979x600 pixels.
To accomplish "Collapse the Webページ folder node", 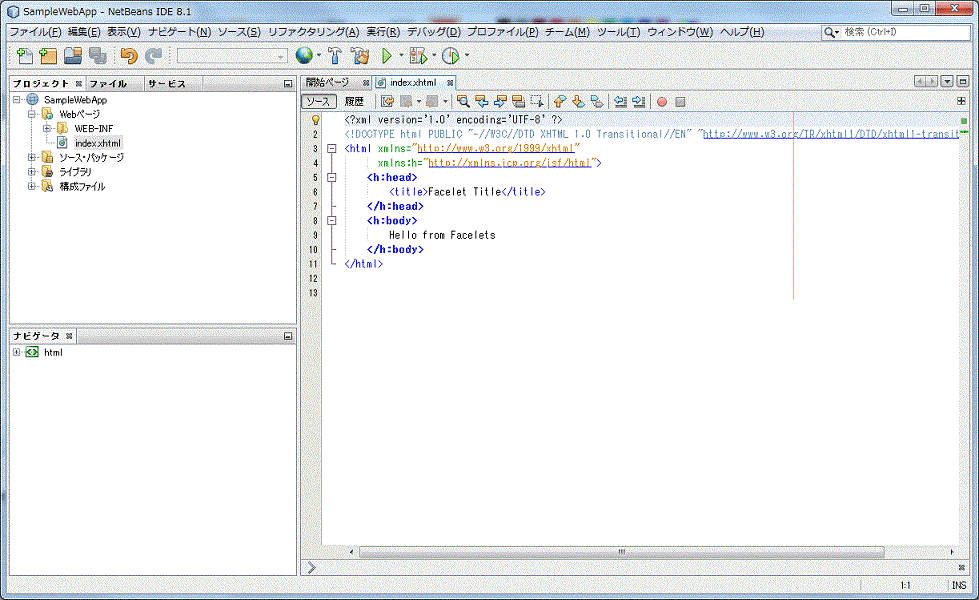I will 31,114.
